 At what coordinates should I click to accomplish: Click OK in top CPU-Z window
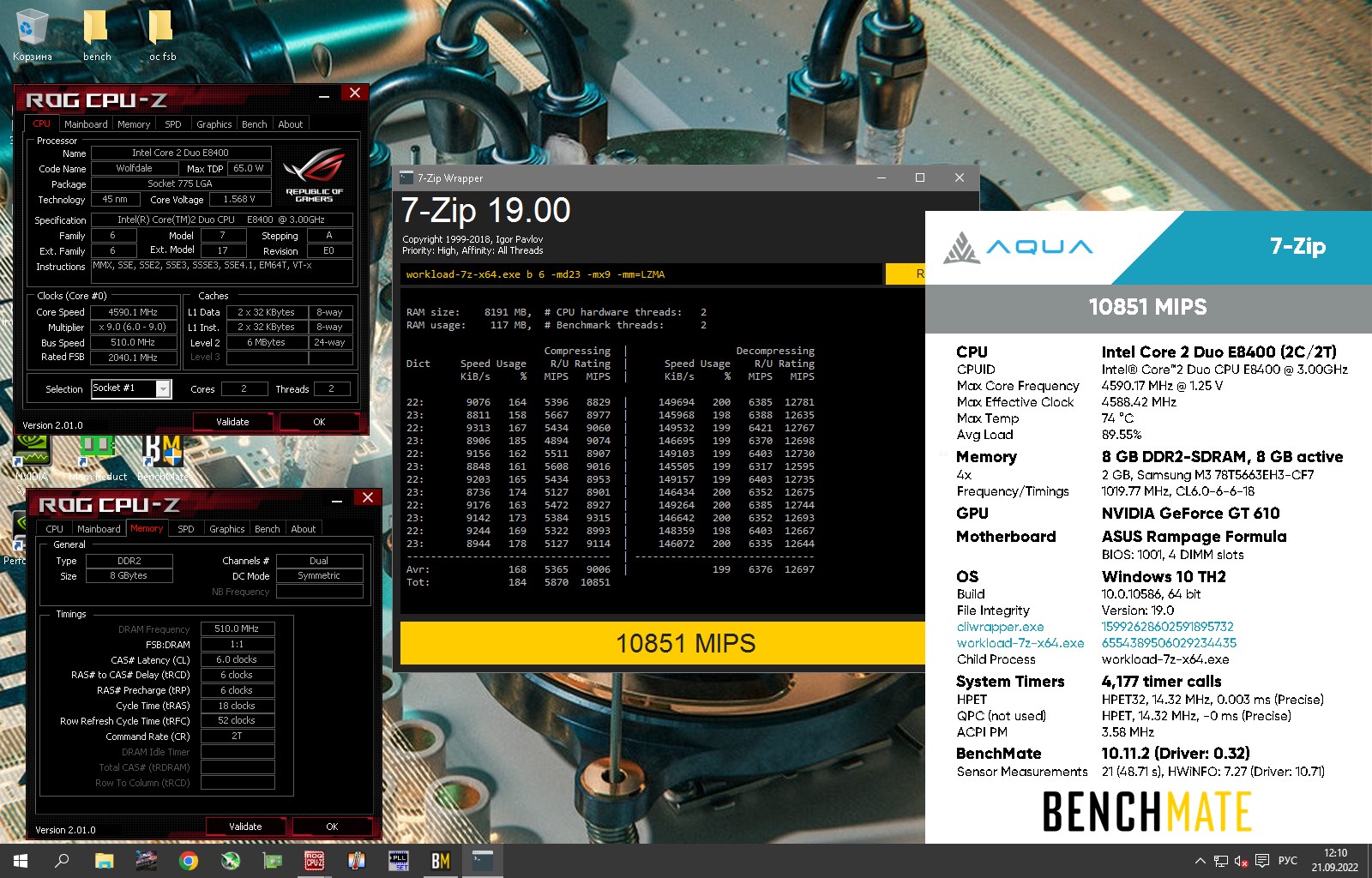[x=319, y=422]
